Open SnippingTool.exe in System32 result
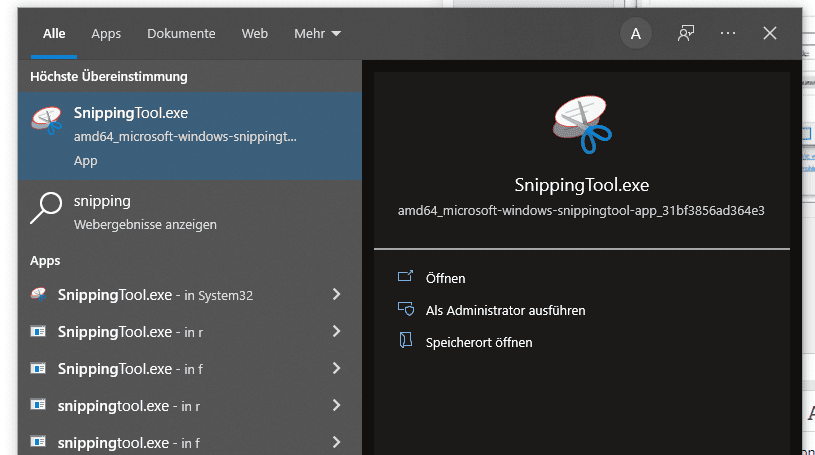 coord(190,295)
